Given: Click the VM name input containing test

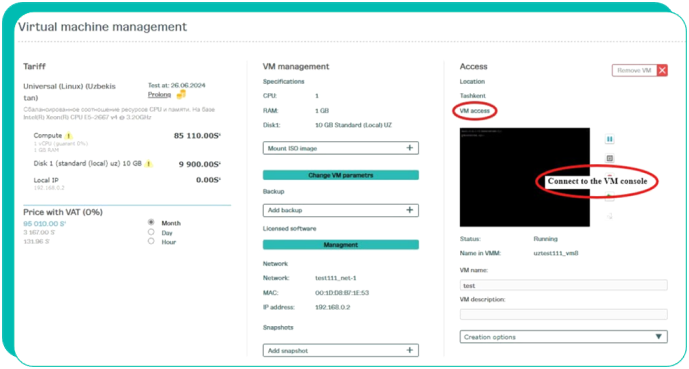Looking at the screenshot, I should coord(564,286).
